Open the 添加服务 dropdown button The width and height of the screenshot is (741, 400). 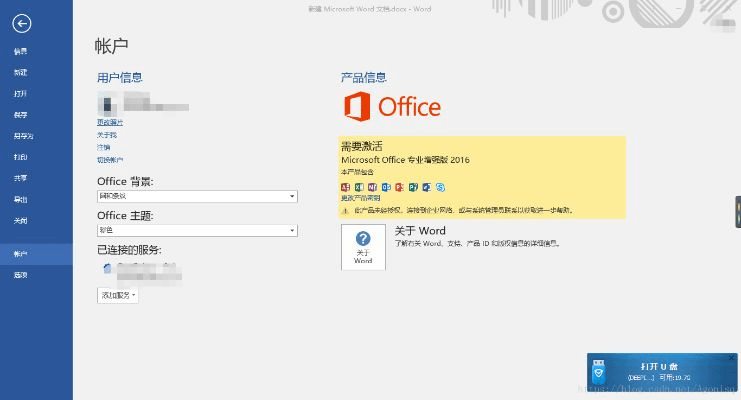pyautogui.click(x=118, y=295)
